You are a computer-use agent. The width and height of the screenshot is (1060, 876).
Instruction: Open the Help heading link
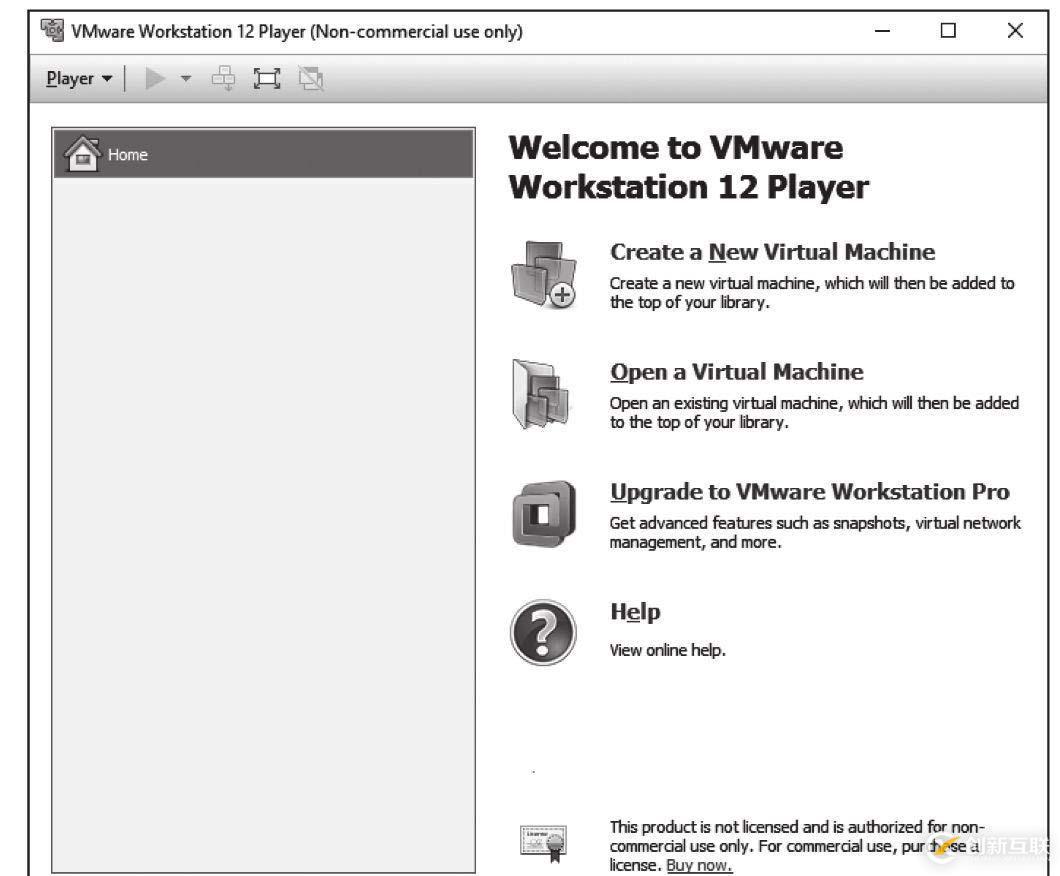(x=635, y=612)
